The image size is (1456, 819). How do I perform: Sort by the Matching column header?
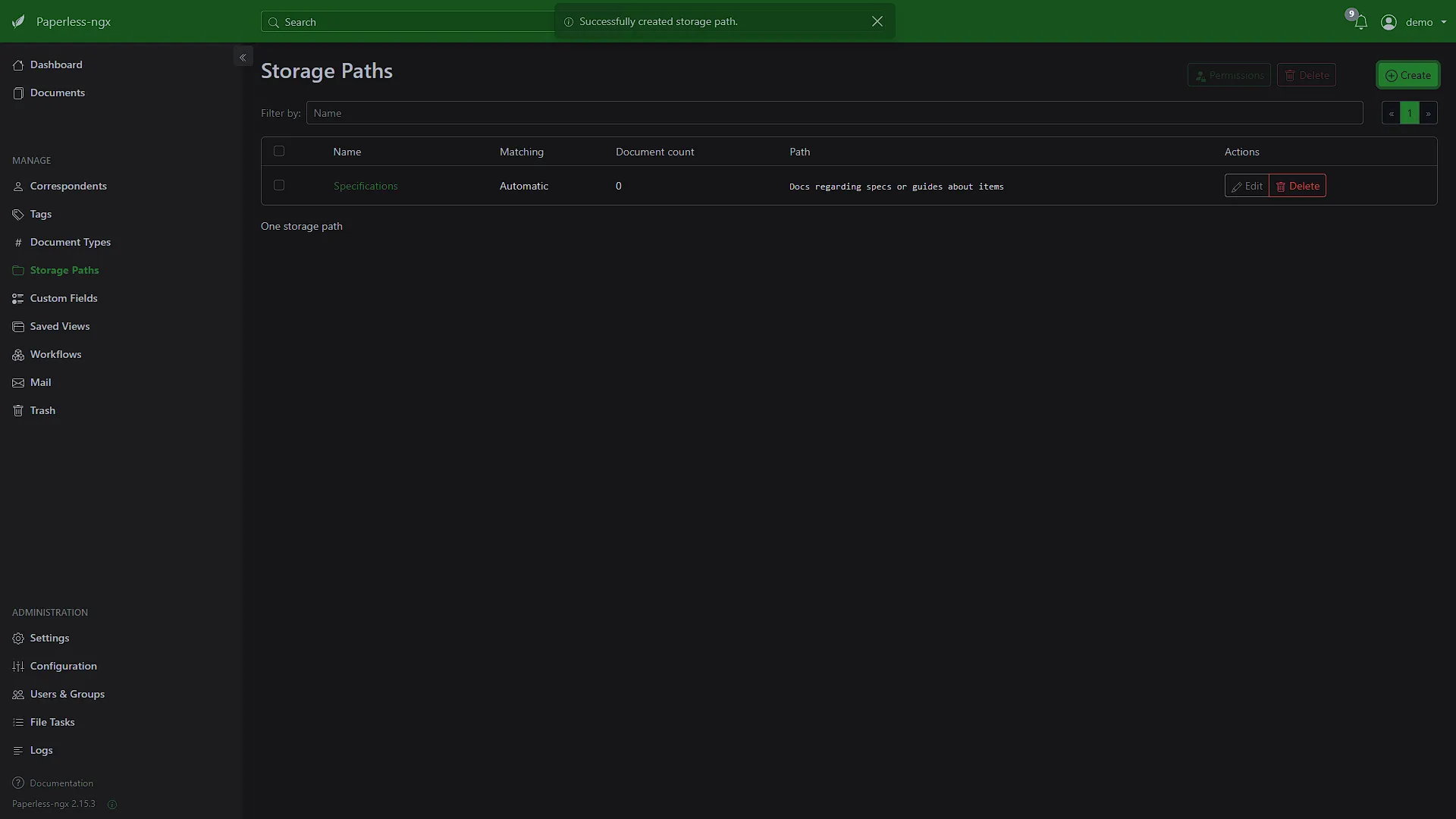521,152
